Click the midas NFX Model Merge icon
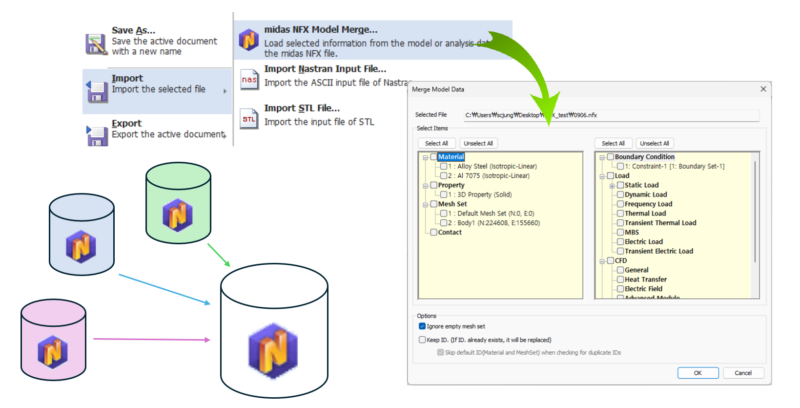The width and height of the screenshot is (800, 408). click(248, 40)
